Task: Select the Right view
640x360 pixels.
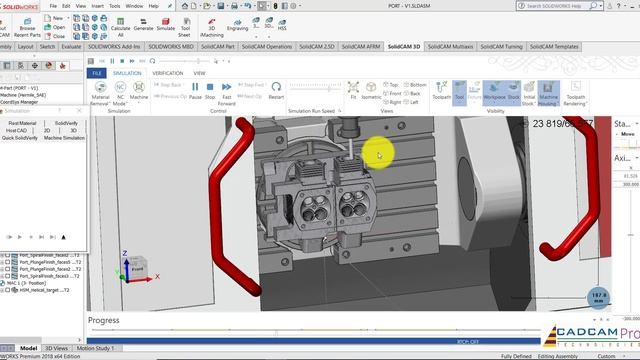Action: (392, 102)
